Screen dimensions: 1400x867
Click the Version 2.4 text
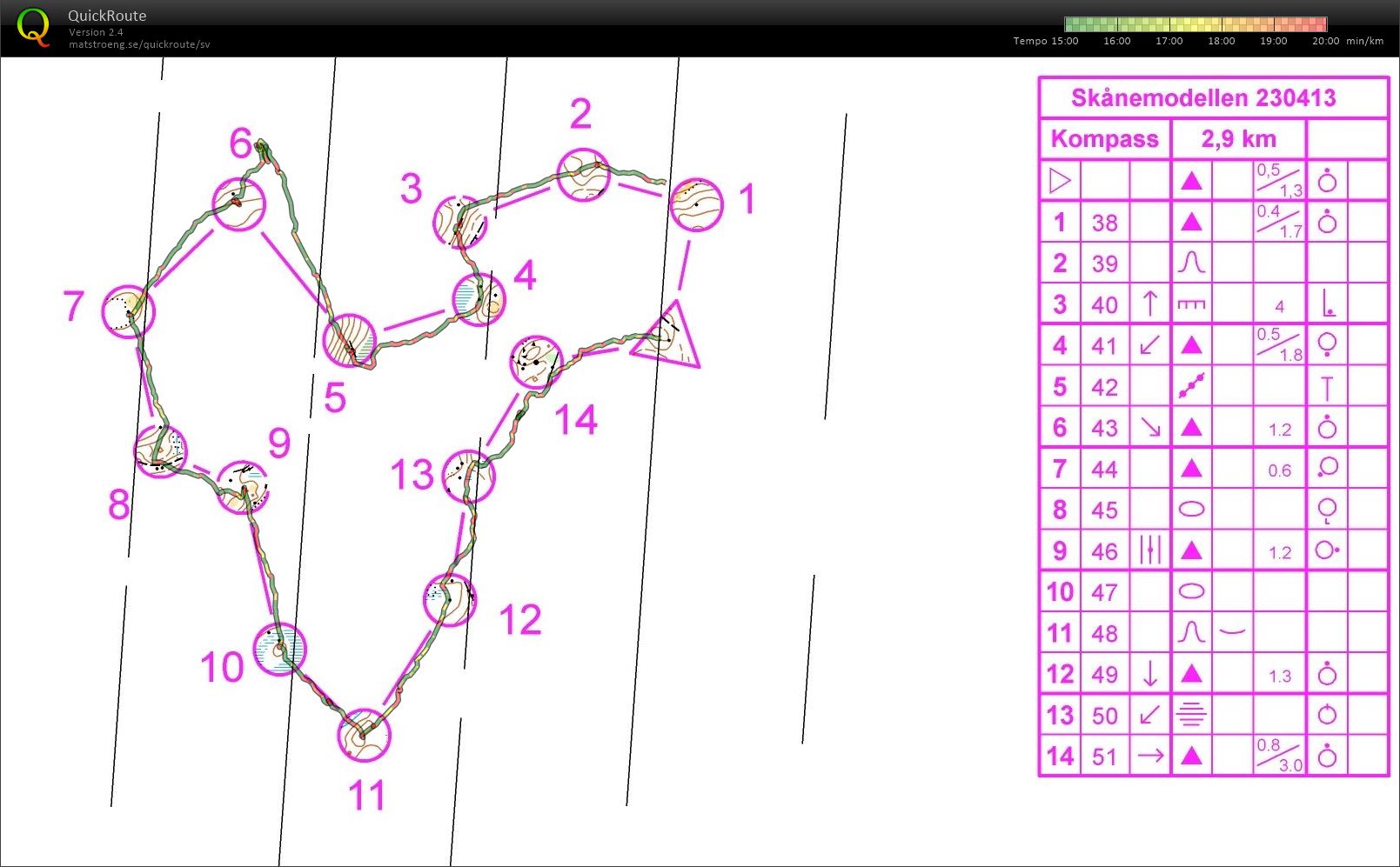[96, 32]
